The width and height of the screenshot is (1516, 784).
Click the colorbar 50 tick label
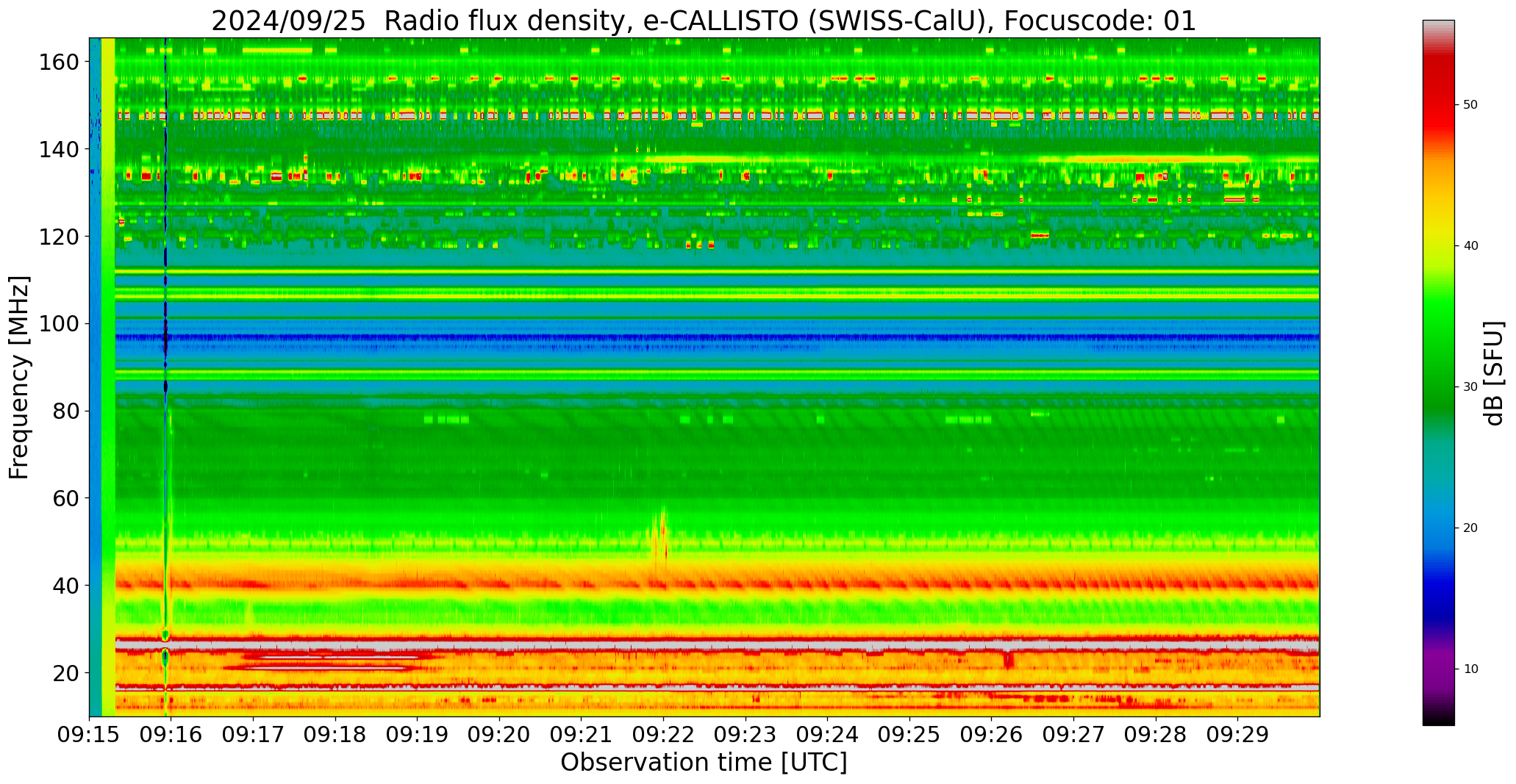pyautogui.click(x=1470, y=105)
